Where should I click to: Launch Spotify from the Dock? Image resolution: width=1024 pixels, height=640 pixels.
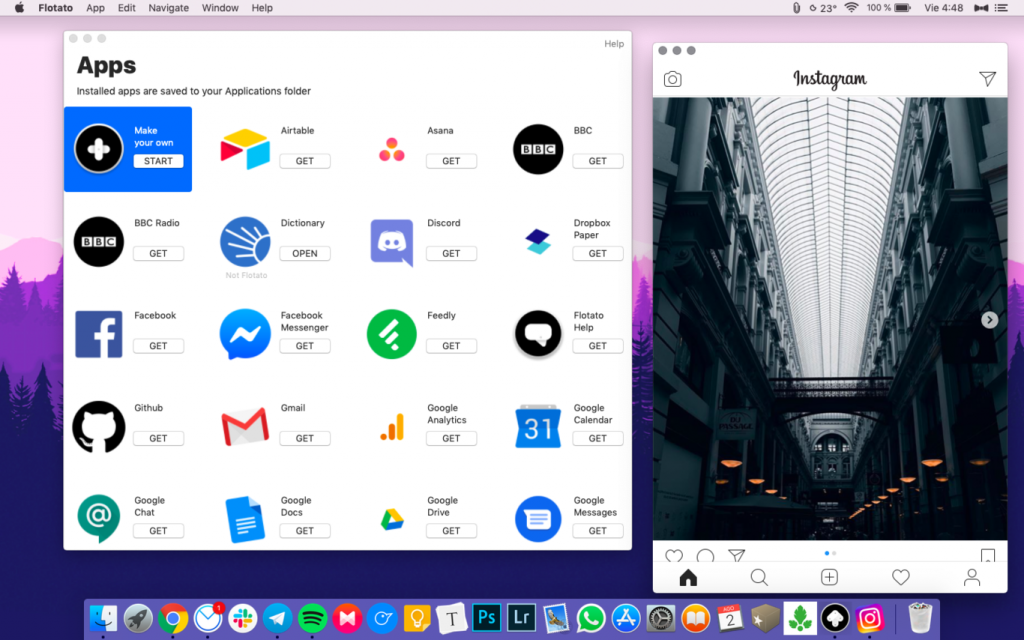(x=312, y=618)
